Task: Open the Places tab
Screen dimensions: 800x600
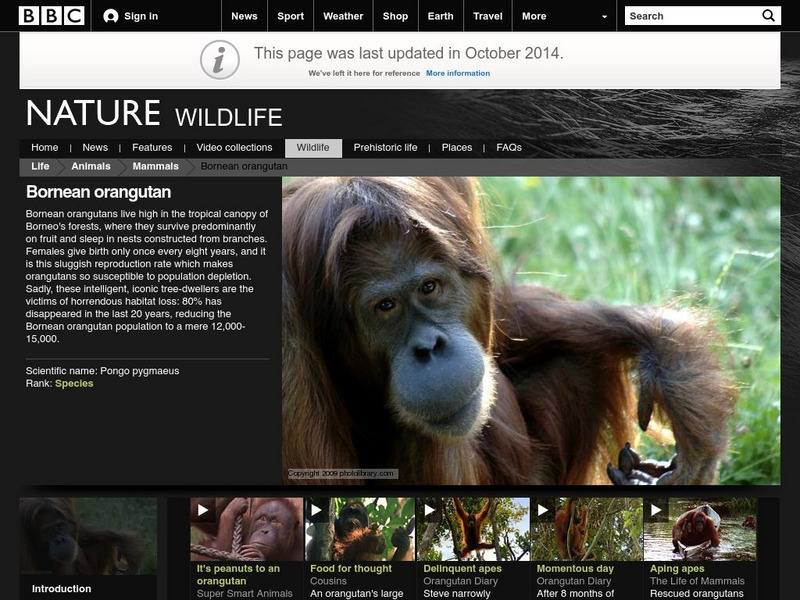Action: click(457, 147)
